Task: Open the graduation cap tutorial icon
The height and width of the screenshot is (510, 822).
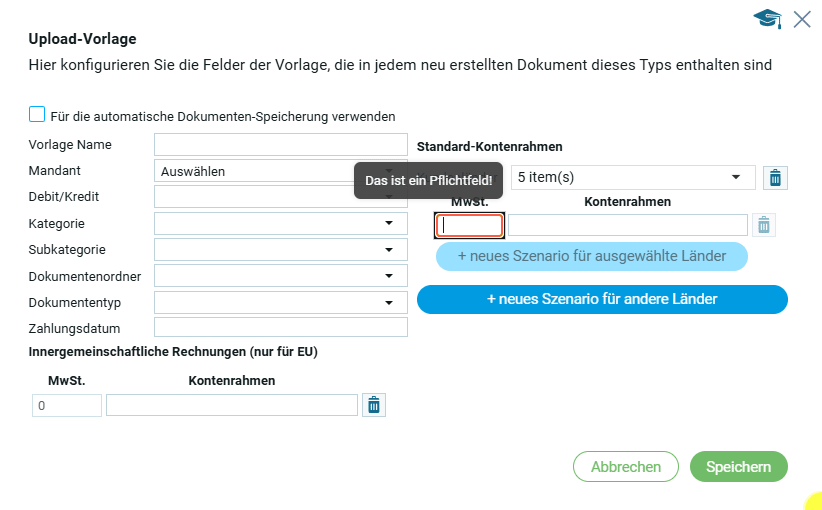Action: pyautogui.click(x=767, y=19)
